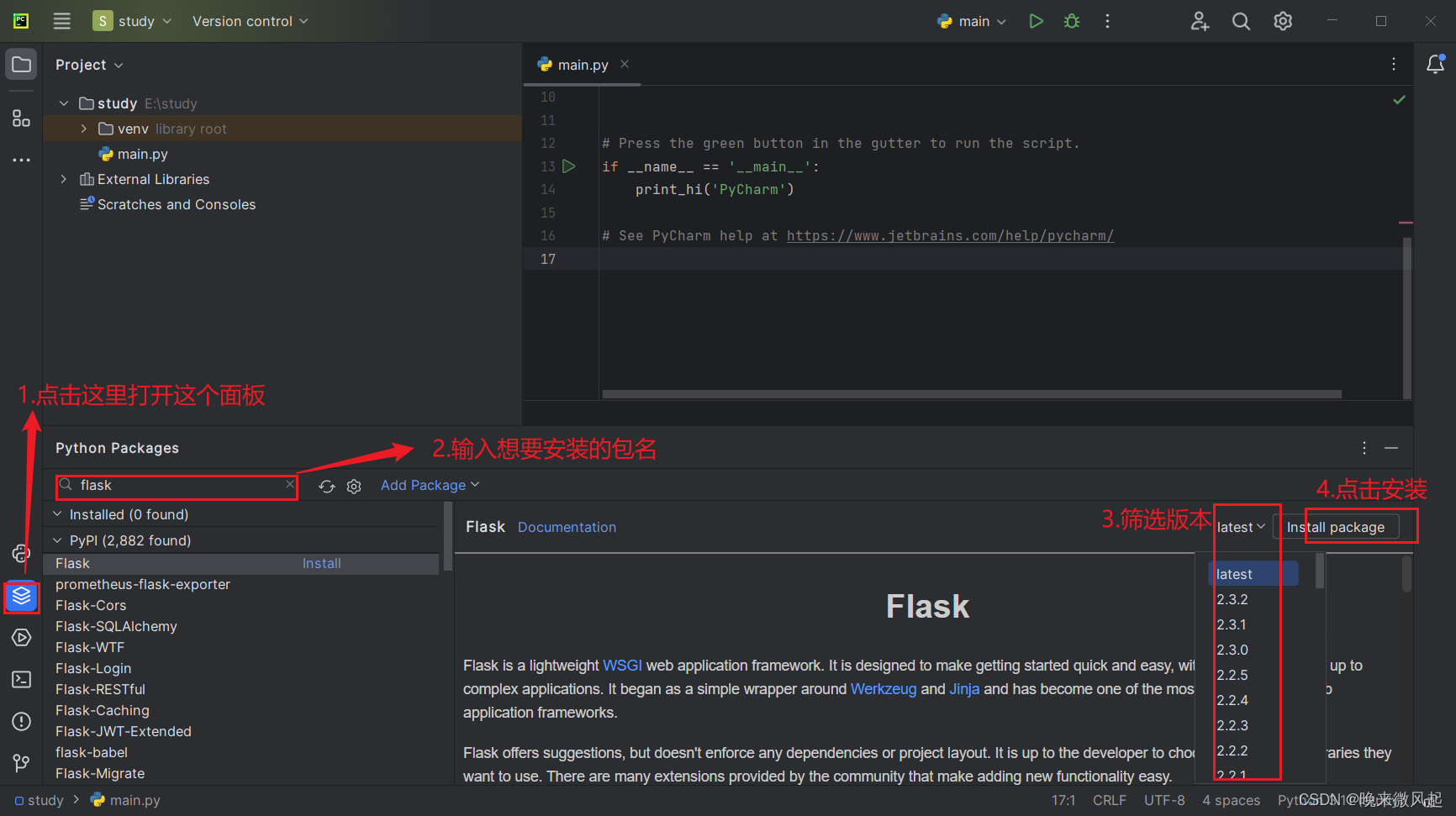
Task: Start Debug with the bug icon
Action: click(x=1072, y=21)
